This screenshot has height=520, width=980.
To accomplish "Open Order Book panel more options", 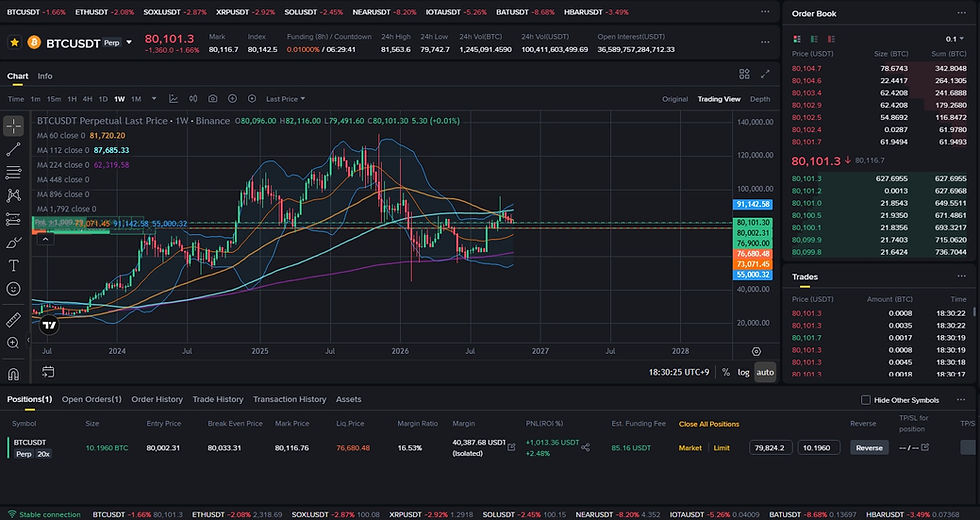I will coord(961,12).
